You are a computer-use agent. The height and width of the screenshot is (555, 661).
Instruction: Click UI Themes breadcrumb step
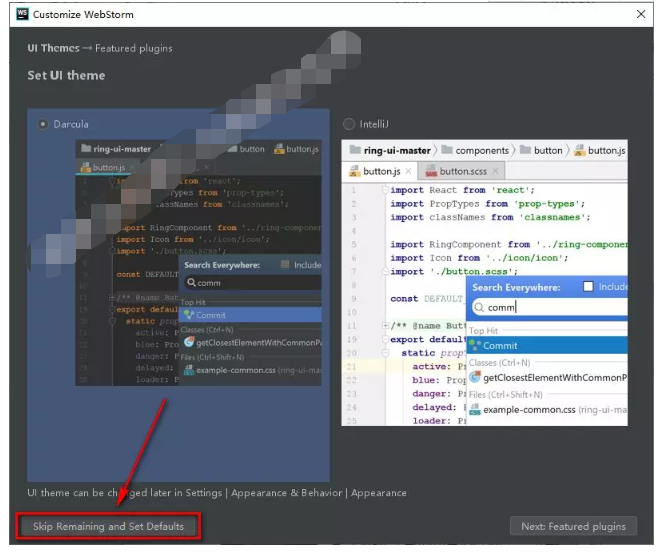point(53,48)
